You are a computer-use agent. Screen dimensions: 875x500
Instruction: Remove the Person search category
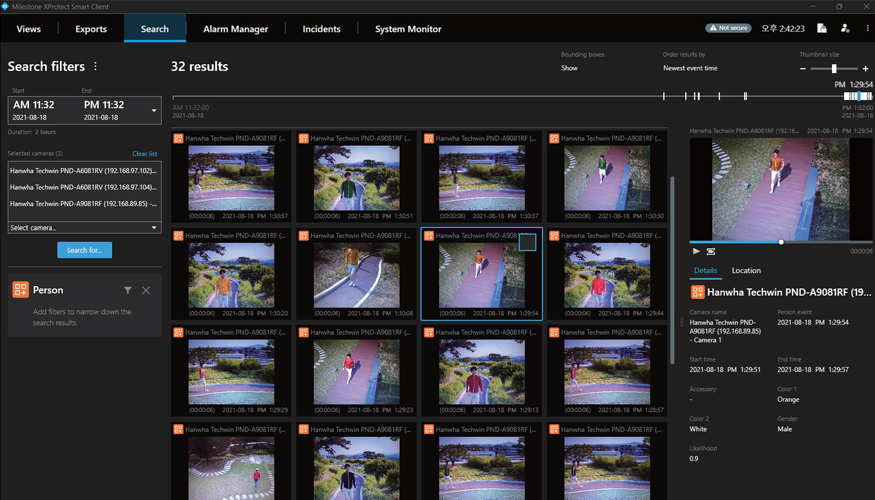pyautogui.click(x=146, y=290)
